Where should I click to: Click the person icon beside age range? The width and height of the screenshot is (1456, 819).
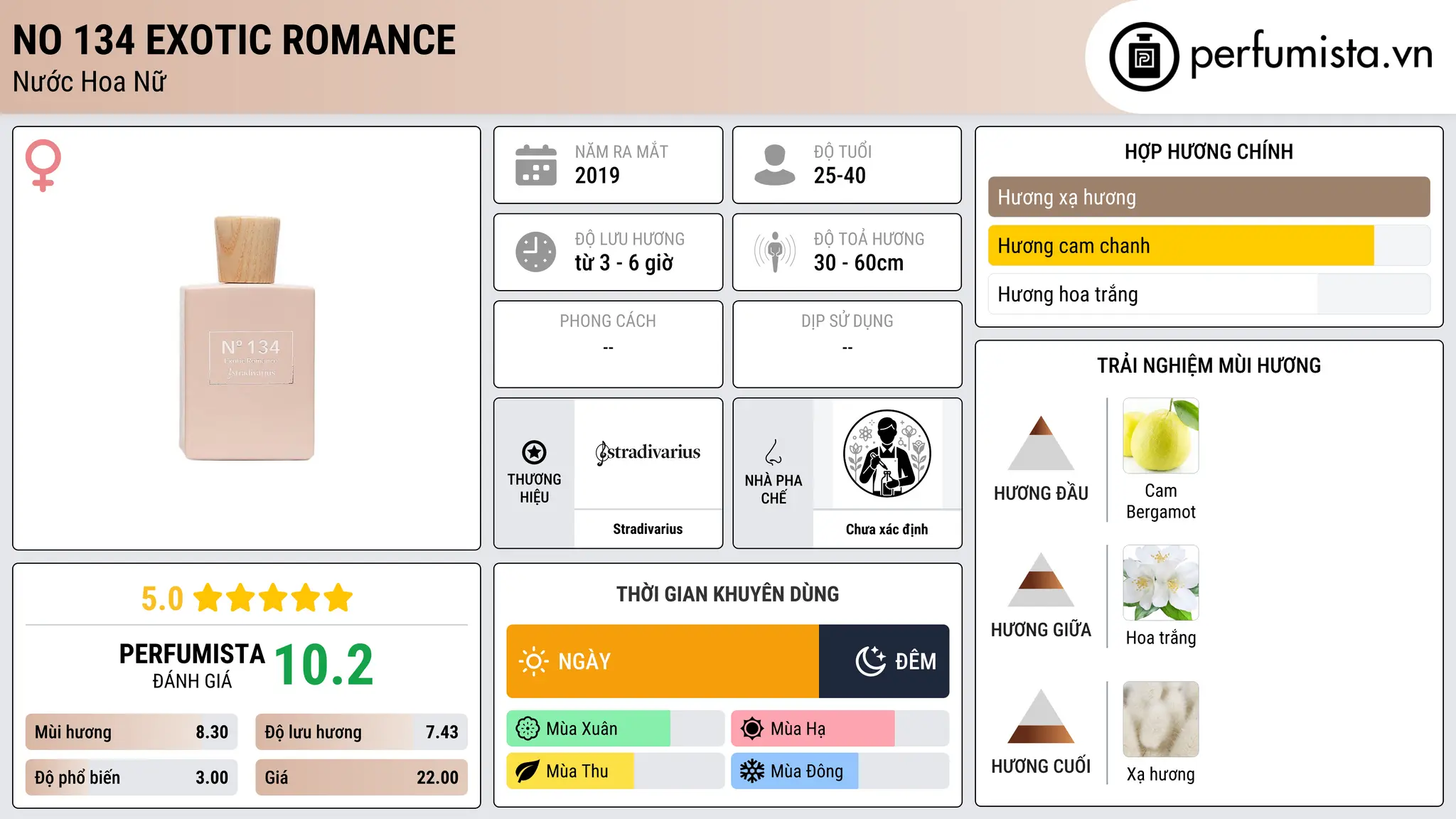pyautogui.click(x=775, y=165)
